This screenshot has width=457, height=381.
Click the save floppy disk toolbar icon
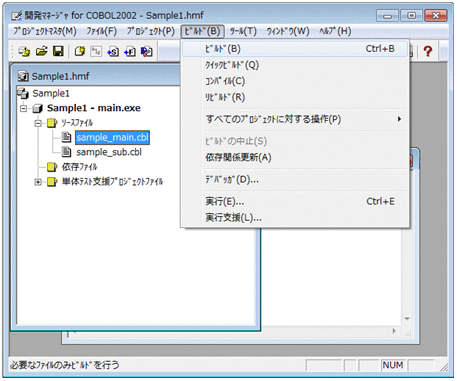58,51
